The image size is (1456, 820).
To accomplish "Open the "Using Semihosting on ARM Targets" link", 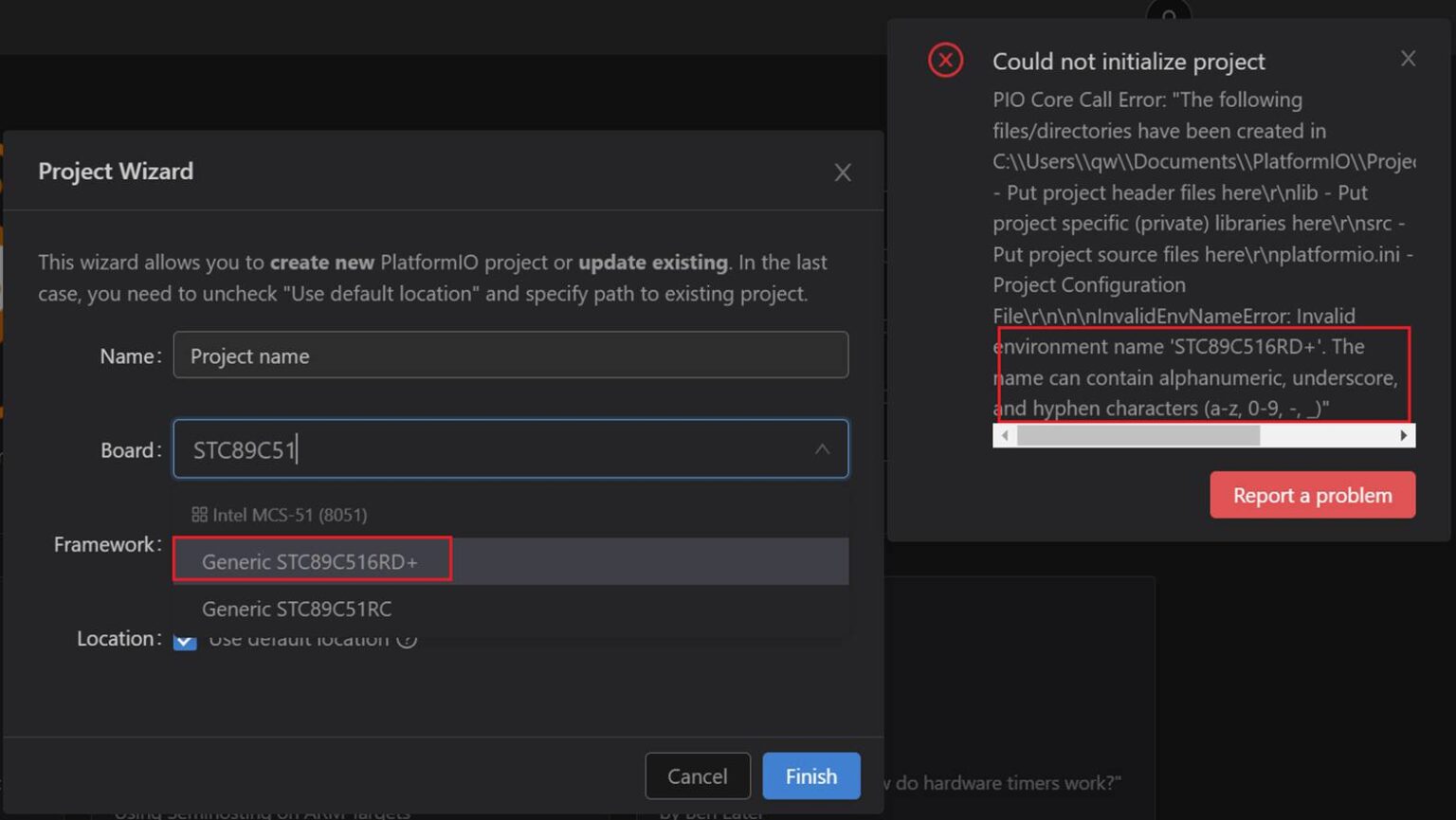I will coord(242,811).
